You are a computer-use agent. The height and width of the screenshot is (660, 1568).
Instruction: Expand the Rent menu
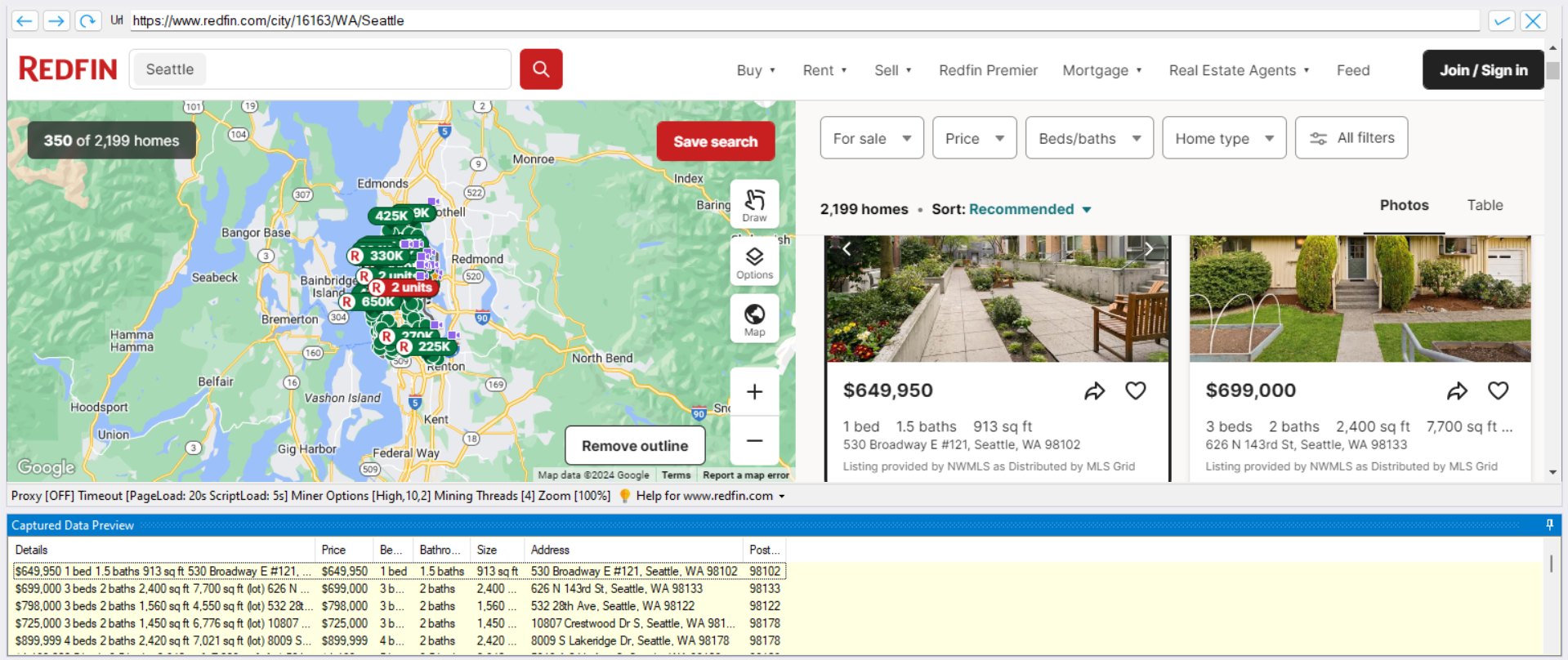(x=824, y=70)
